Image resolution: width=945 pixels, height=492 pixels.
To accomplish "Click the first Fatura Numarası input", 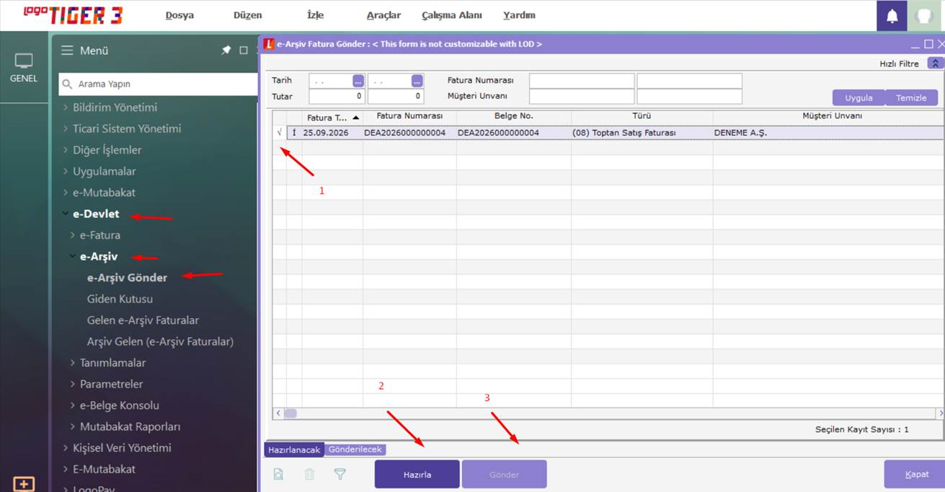I will (582, 81).
